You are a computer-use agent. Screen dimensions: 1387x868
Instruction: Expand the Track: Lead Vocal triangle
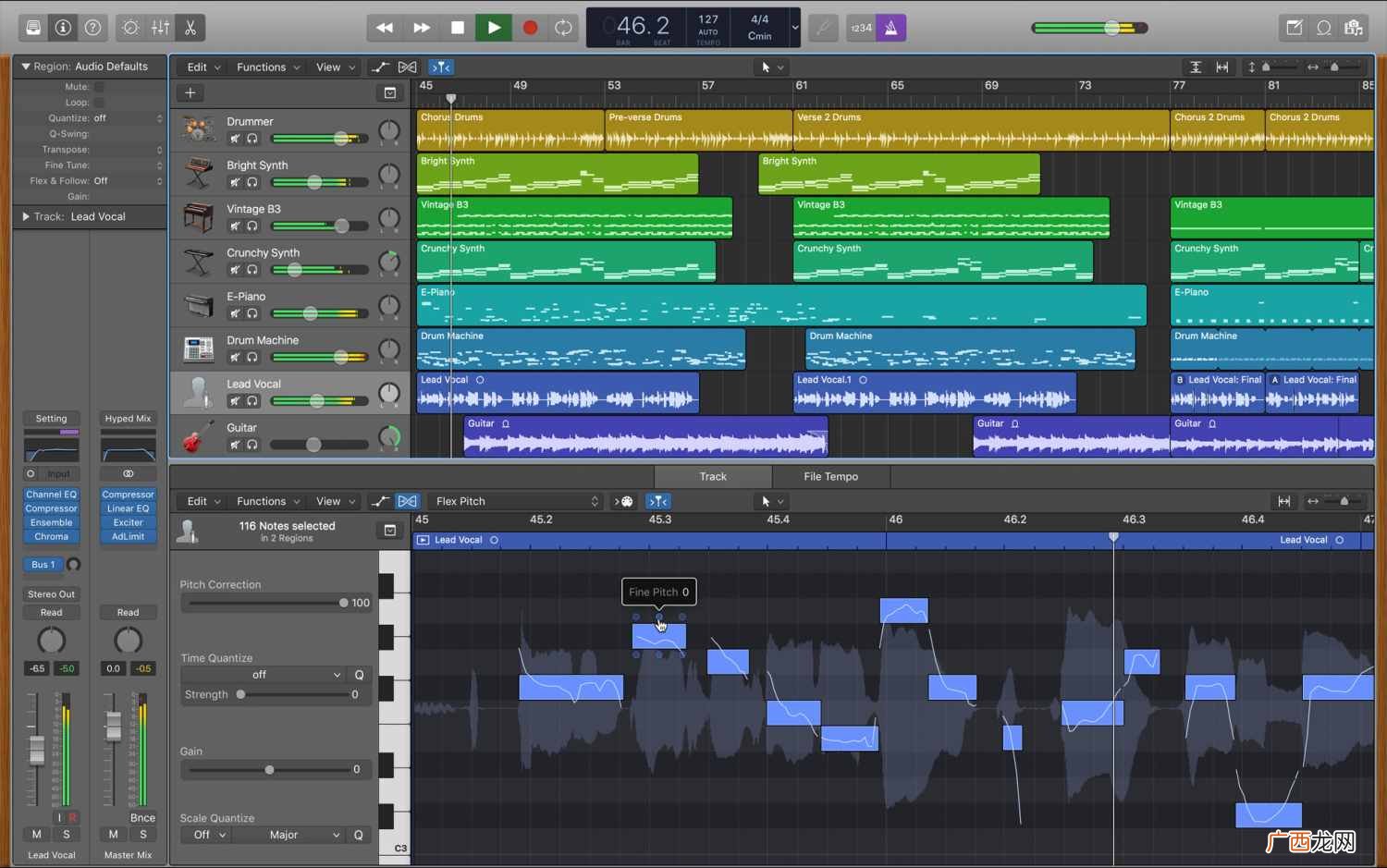click(x=25, y=216)
